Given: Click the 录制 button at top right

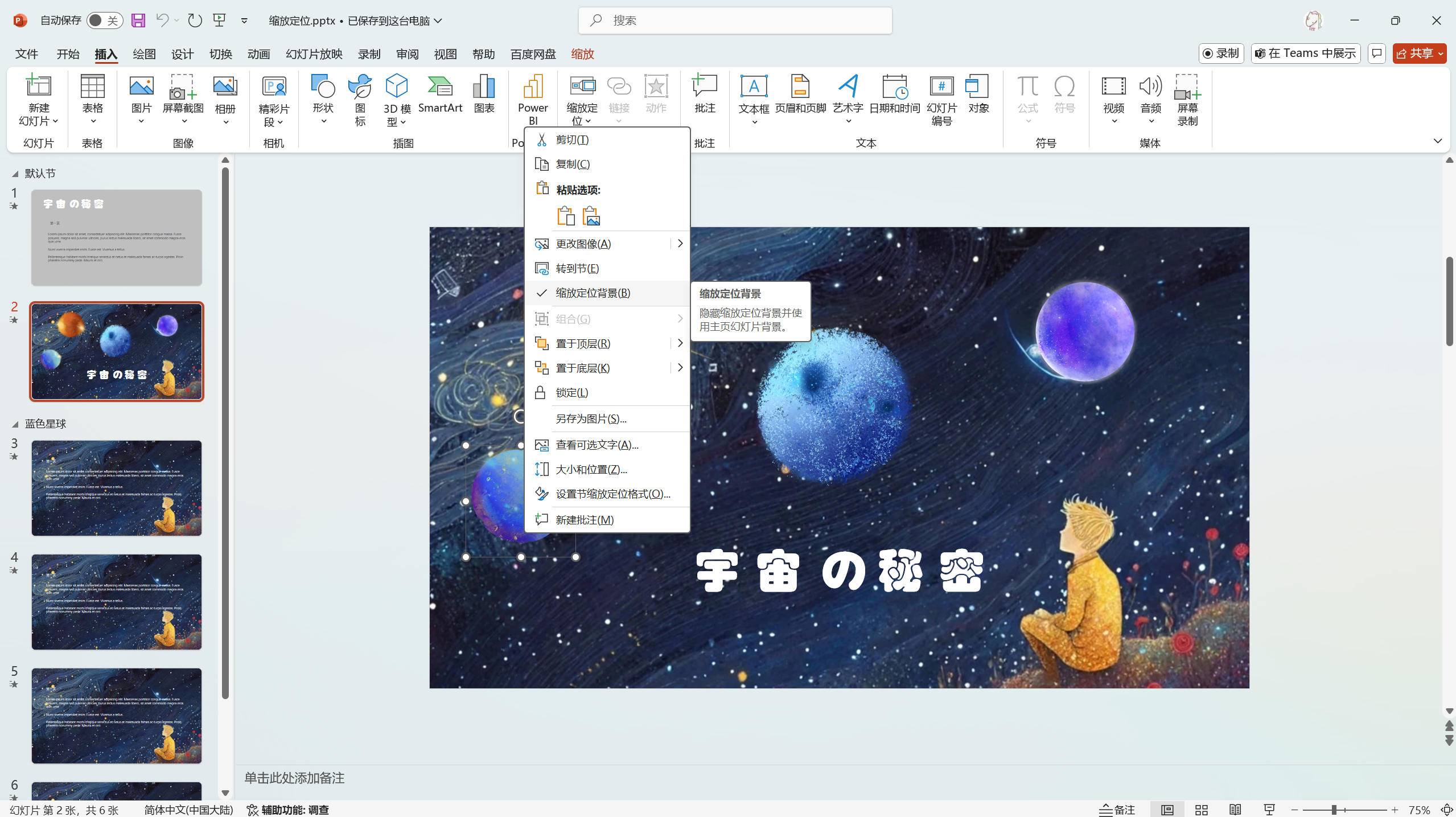Looking at the screenshot, I should pos(1221,53).
